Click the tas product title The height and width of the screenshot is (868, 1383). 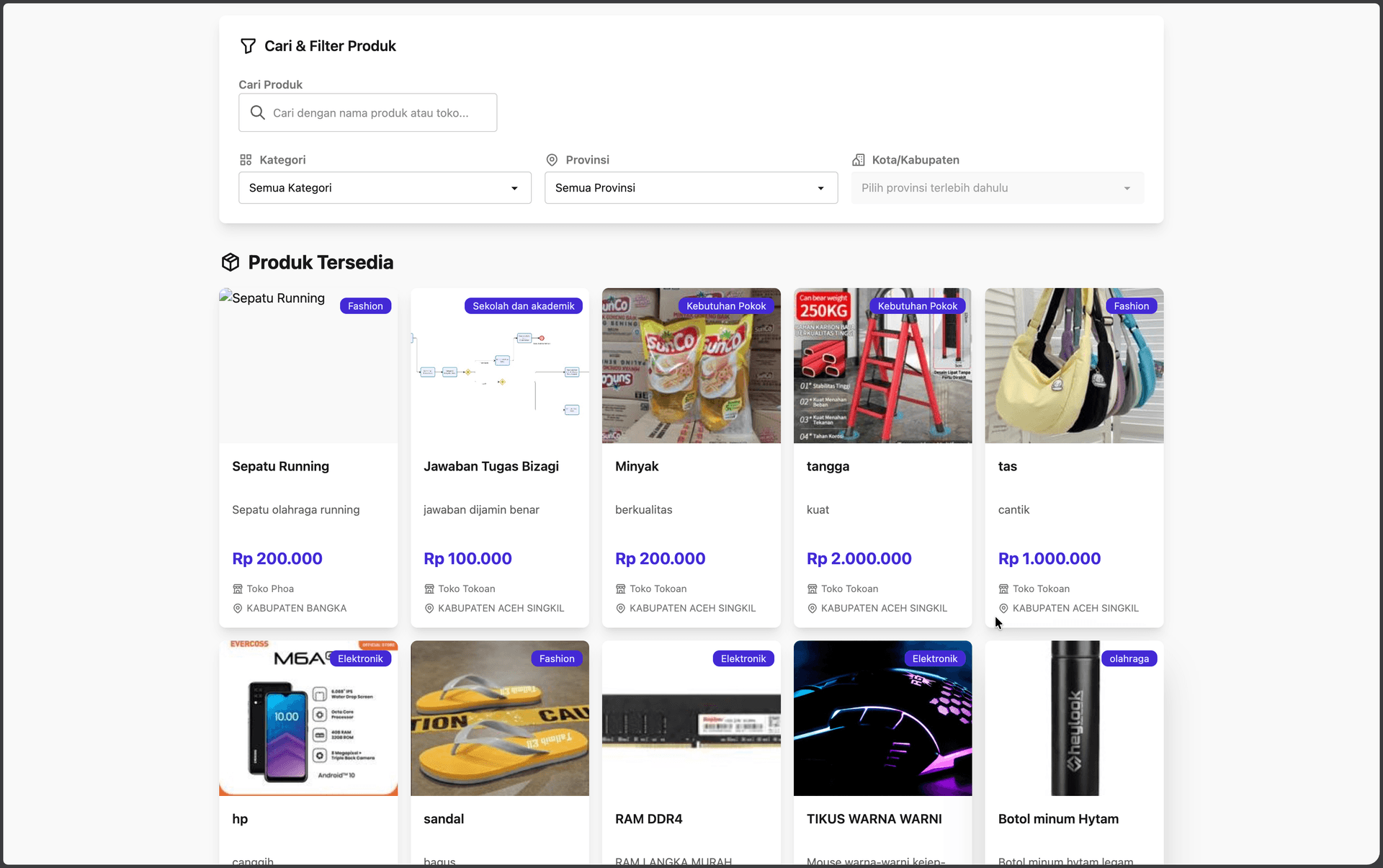click(1008, 467)
